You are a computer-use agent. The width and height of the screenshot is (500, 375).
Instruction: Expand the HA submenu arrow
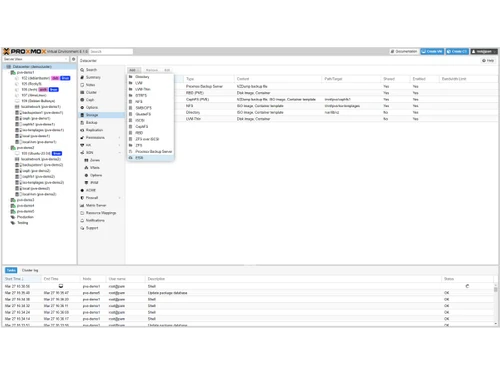(119, 145)
